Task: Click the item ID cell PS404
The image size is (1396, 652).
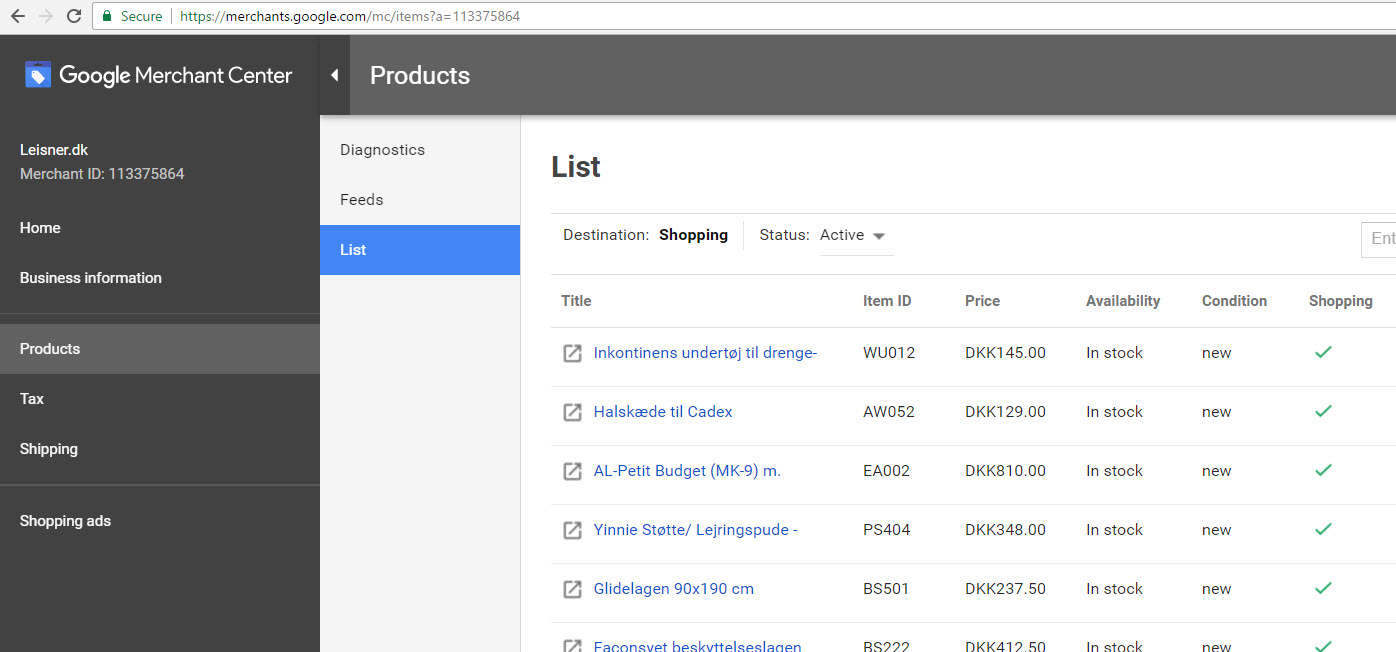Action: pyautogui.click(x=886, y=530)
